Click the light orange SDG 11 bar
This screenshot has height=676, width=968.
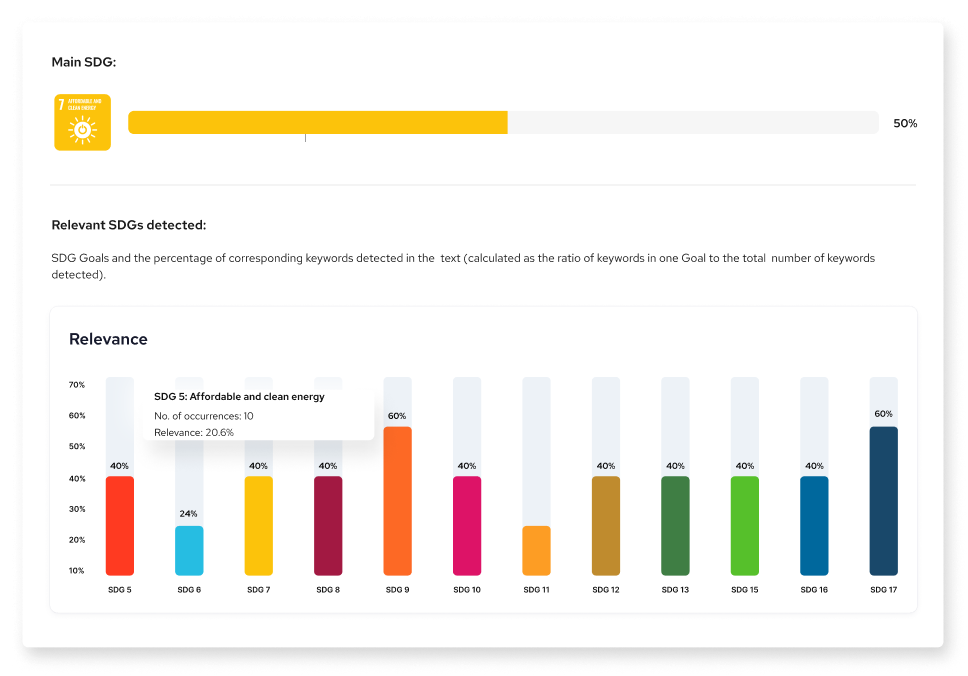[x=536, y=550]
